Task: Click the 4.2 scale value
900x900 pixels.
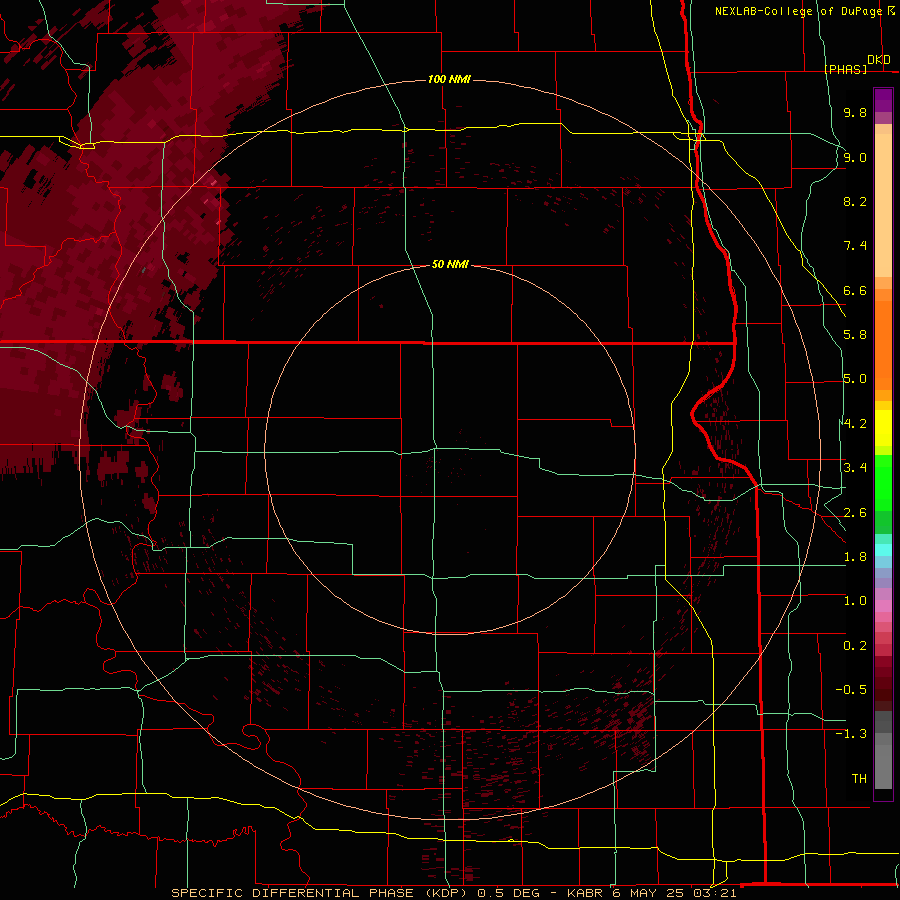Action: pyautogui.click(x=855, y=424)
